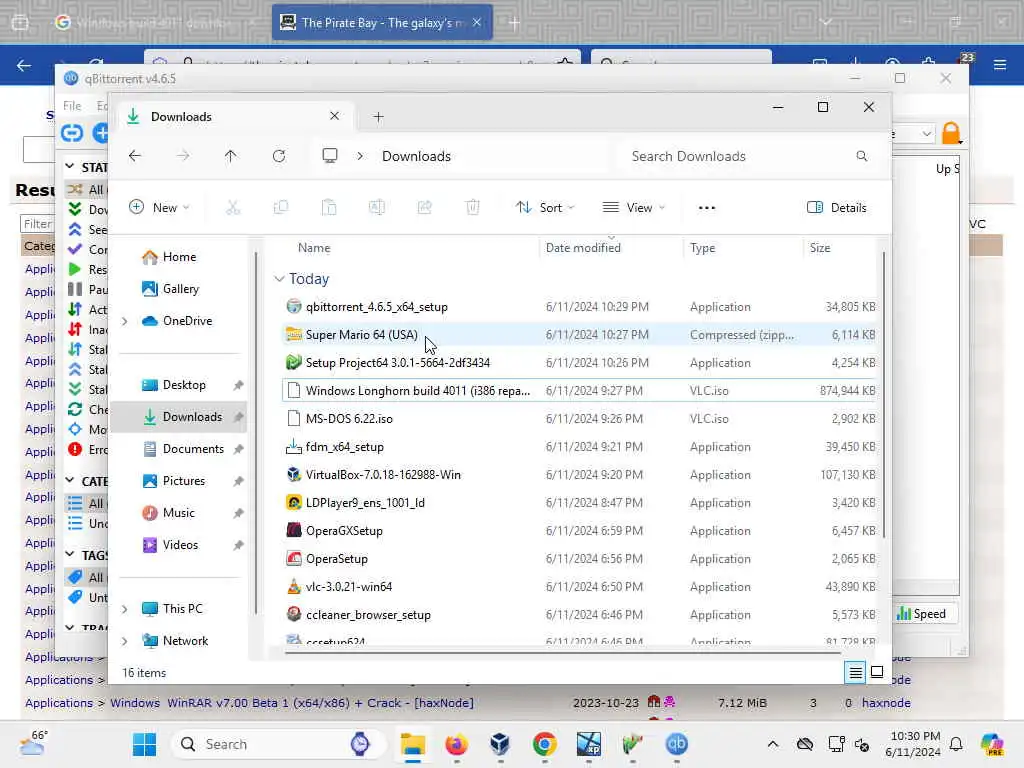1024x768 pixels.
Task: Expand the OneDrive tree node
Action: pos(125,321)
